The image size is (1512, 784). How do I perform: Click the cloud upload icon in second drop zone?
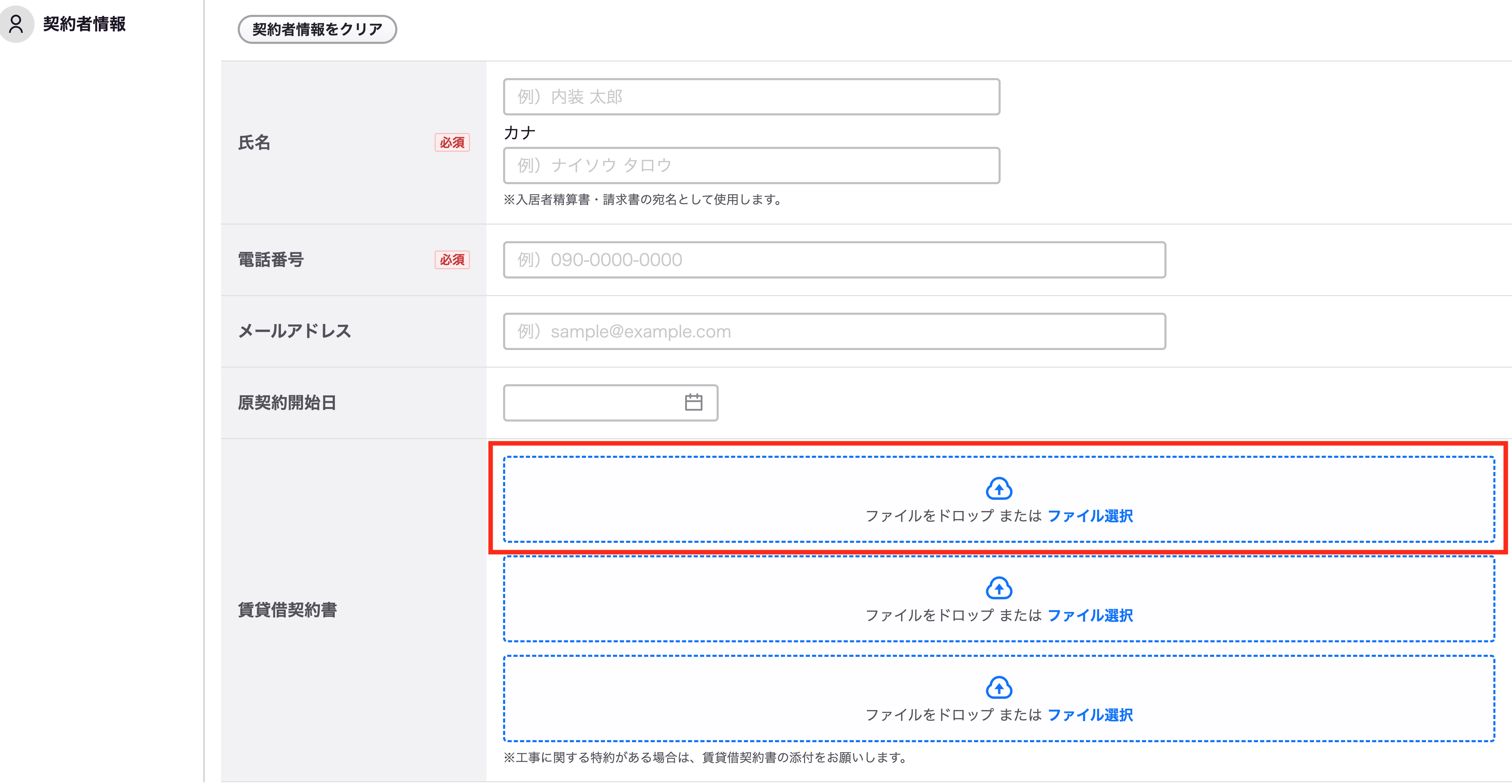point(999,588)
